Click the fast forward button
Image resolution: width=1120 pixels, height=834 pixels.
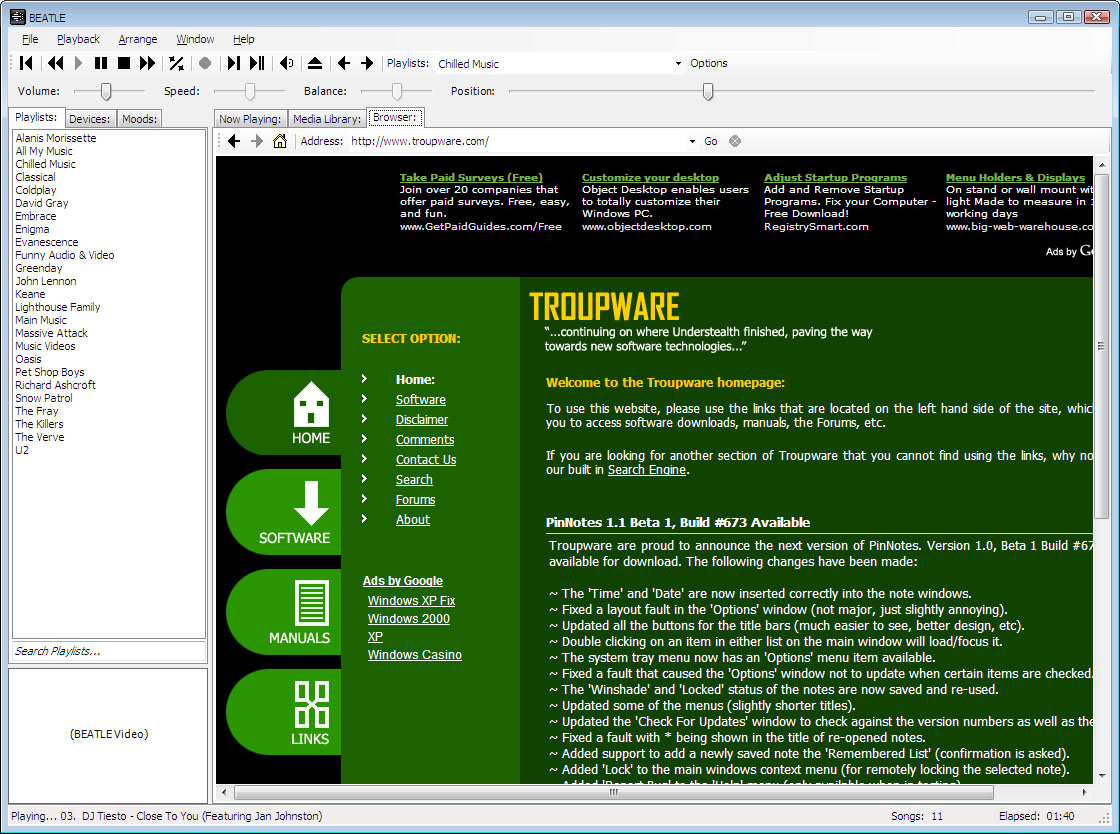coord(147,64)
